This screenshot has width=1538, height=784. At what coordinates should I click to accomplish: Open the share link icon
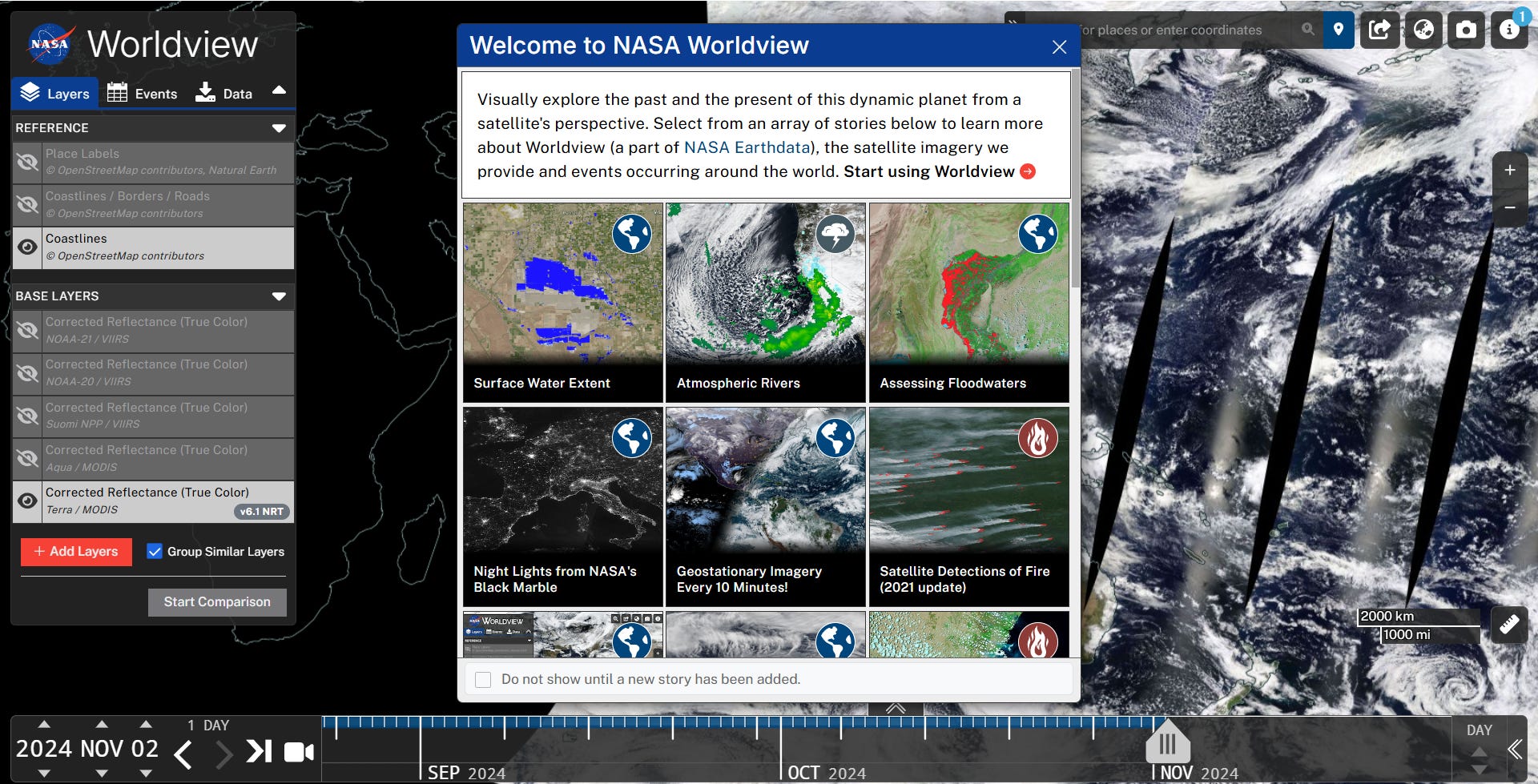click(x=1379, y=30)
